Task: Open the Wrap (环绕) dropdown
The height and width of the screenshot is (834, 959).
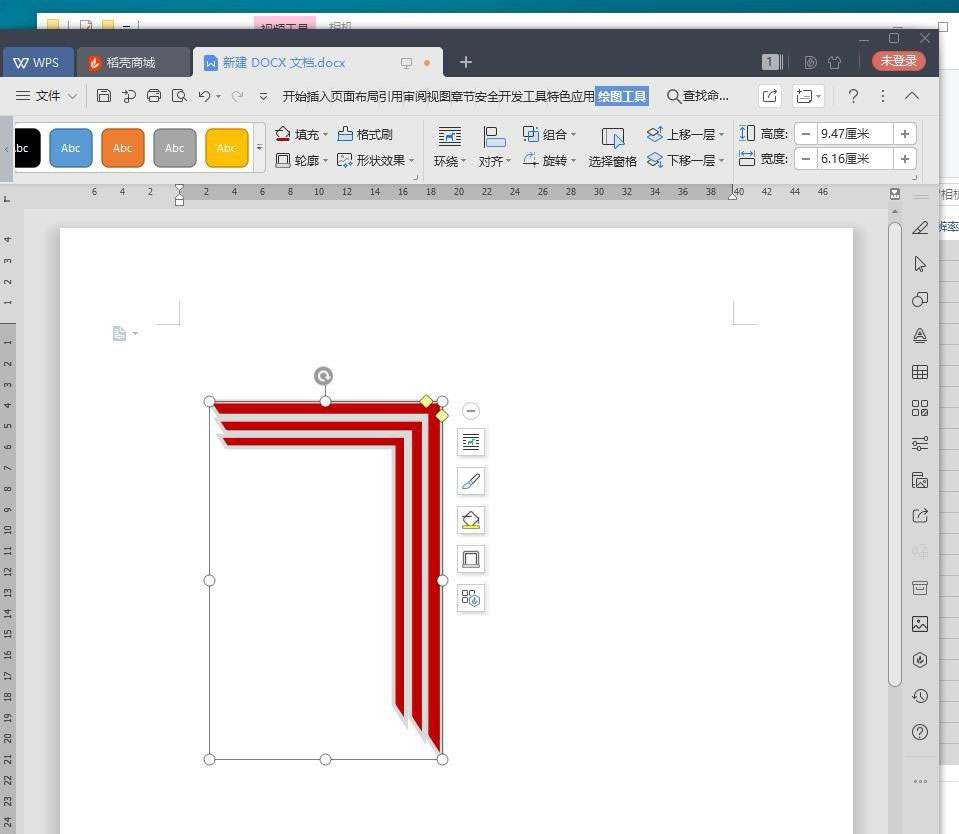Action: point(451,147)
